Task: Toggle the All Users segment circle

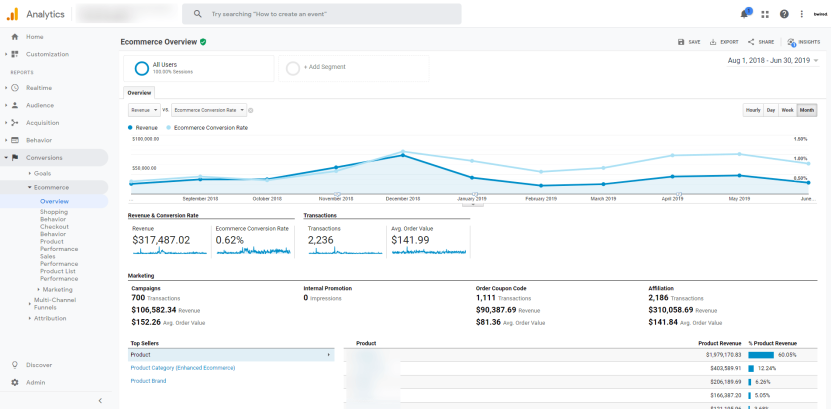Action: point(142,68)
